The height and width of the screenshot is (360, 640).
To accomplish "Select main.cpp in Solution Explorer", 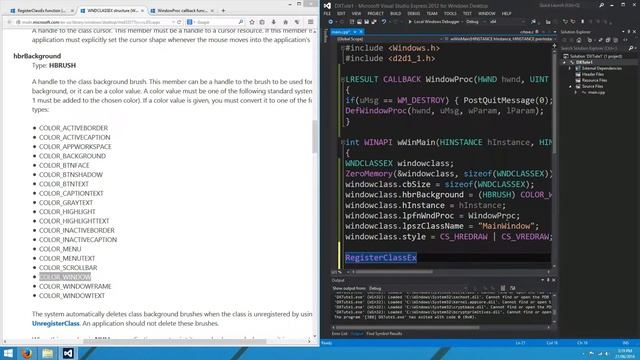I will click(596, 93).
